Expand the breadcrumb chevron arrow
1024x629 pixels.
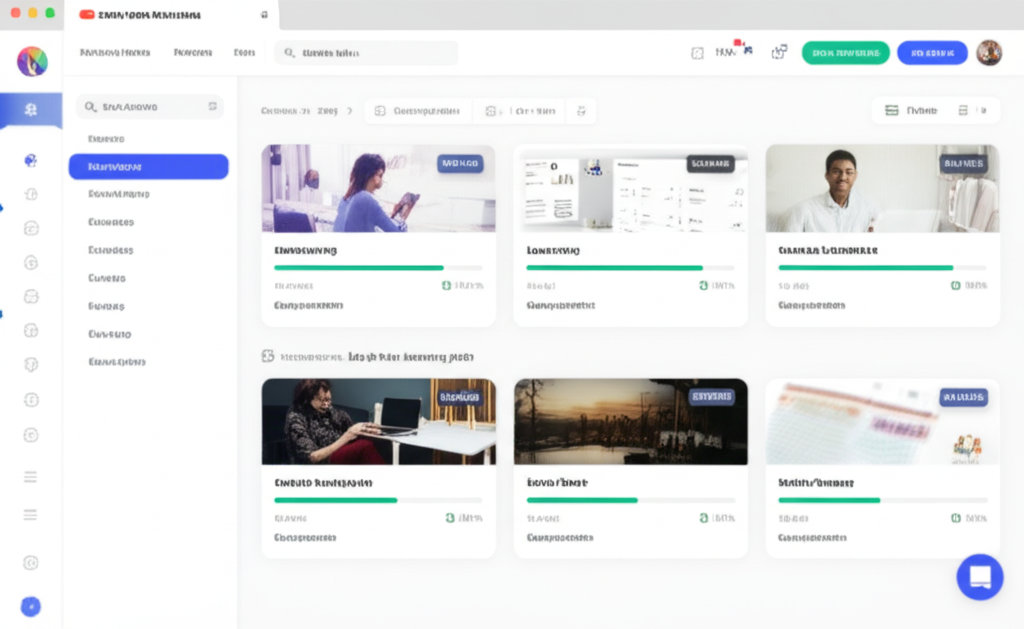pyautogui.click(x=350, y=111)
